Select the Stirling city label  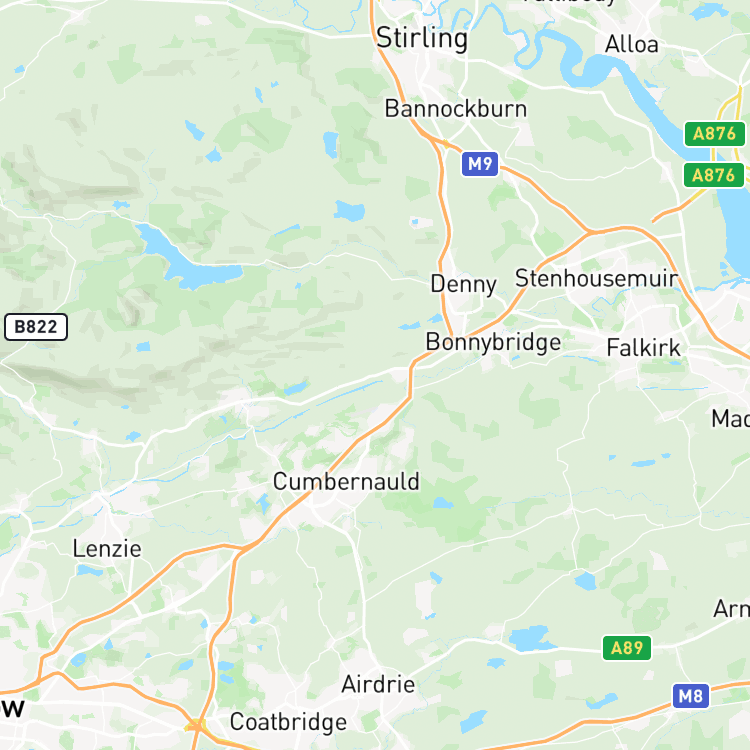click(x=422, y=38)
